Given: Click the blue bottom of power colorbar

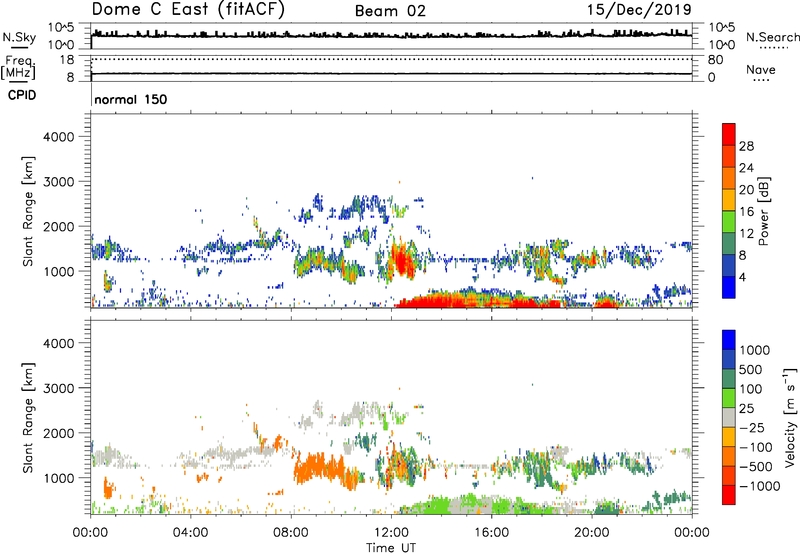Looking at the screenshot, I should (729, 287).
